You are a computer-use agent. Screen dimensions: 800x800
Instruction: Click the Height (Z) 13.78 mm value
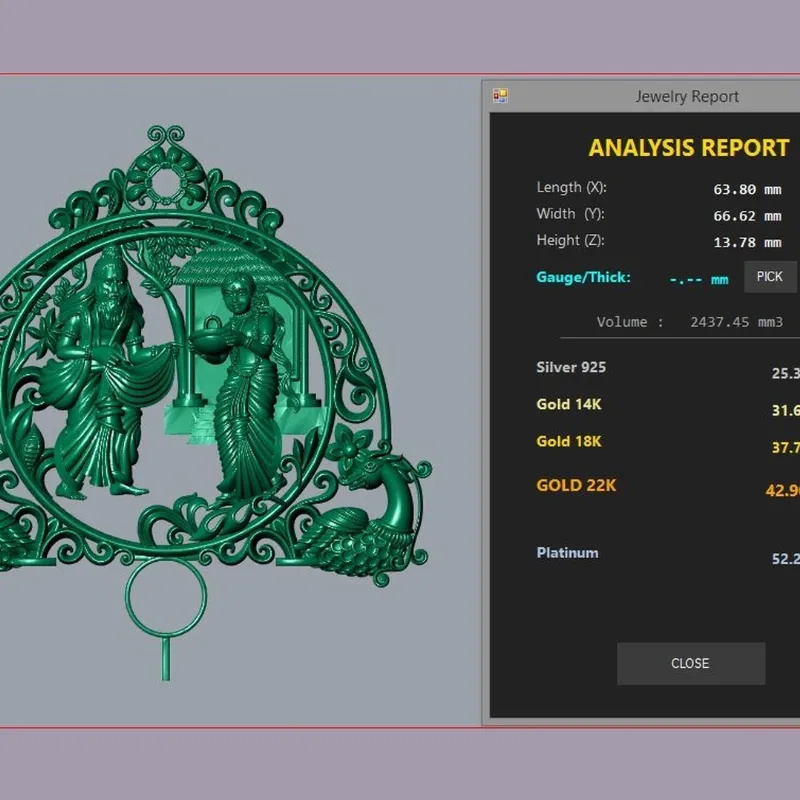[747, 242]
